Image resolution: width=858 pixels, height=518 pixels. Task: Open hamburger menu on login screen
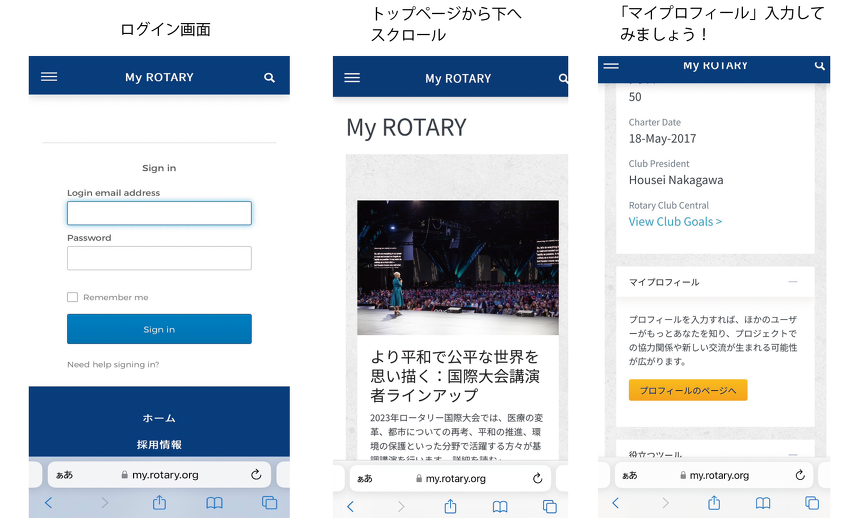coord(49,77)
